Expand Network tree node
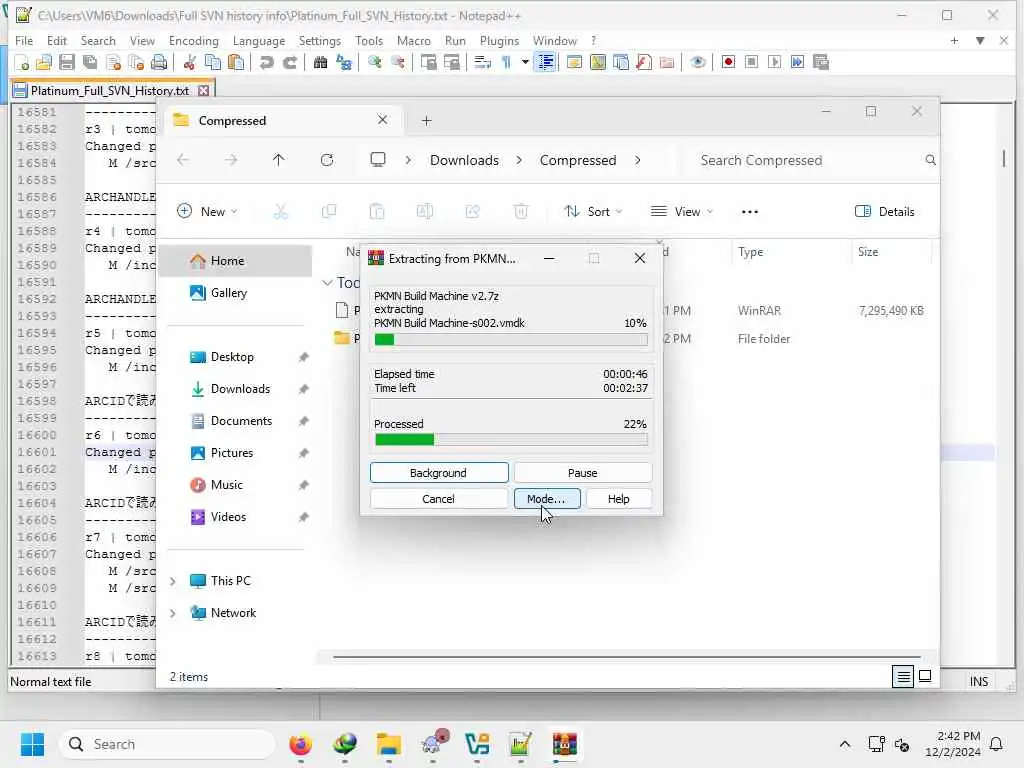The image size is (1024, 768). coord(173,613)
